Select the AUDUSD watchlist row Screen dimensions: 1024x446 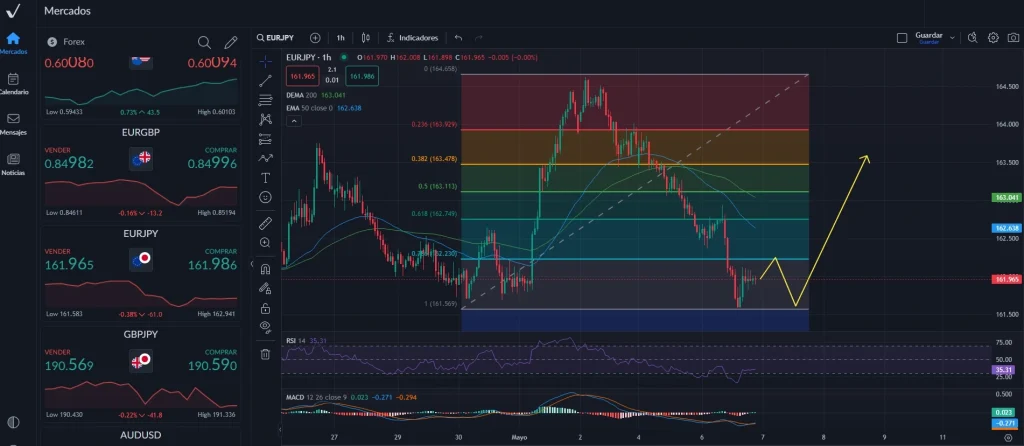coord(140,435)
